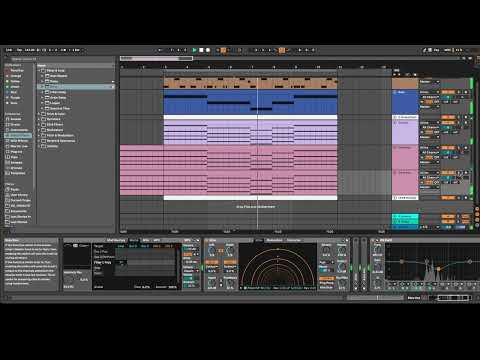Click the Echo Left delay time knob

(212, 251)
